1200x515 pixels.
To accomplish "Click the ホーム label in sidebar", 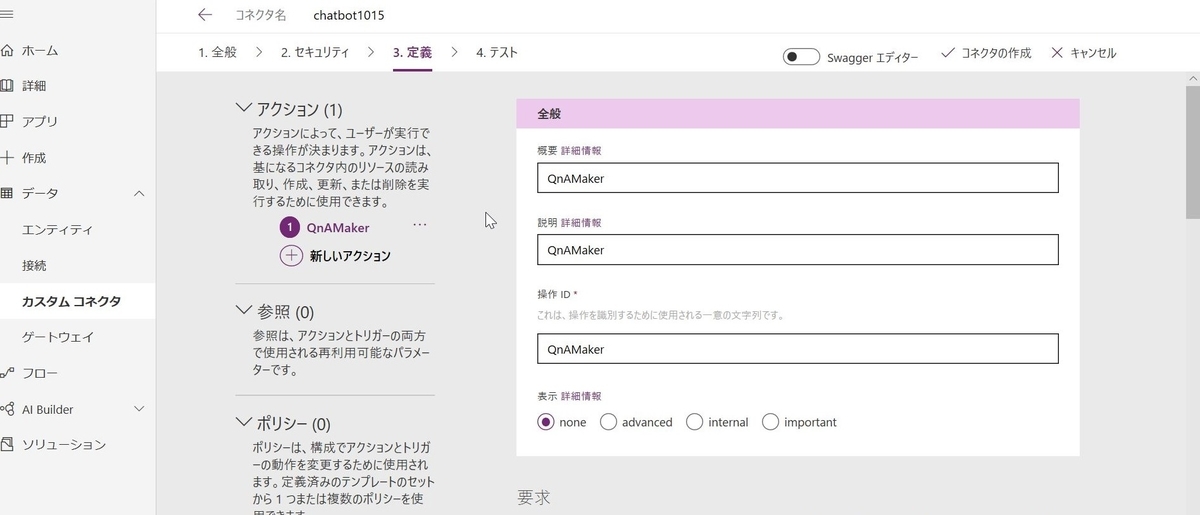I will click(40, 50).
